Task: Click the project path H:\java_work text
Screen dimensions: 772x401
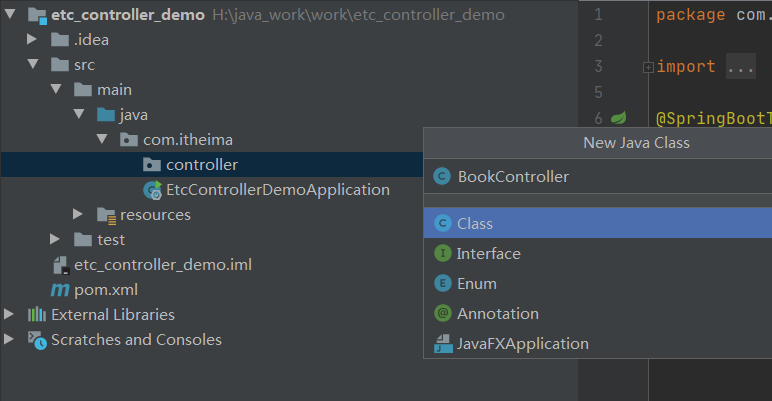Action: pos(358,15)
